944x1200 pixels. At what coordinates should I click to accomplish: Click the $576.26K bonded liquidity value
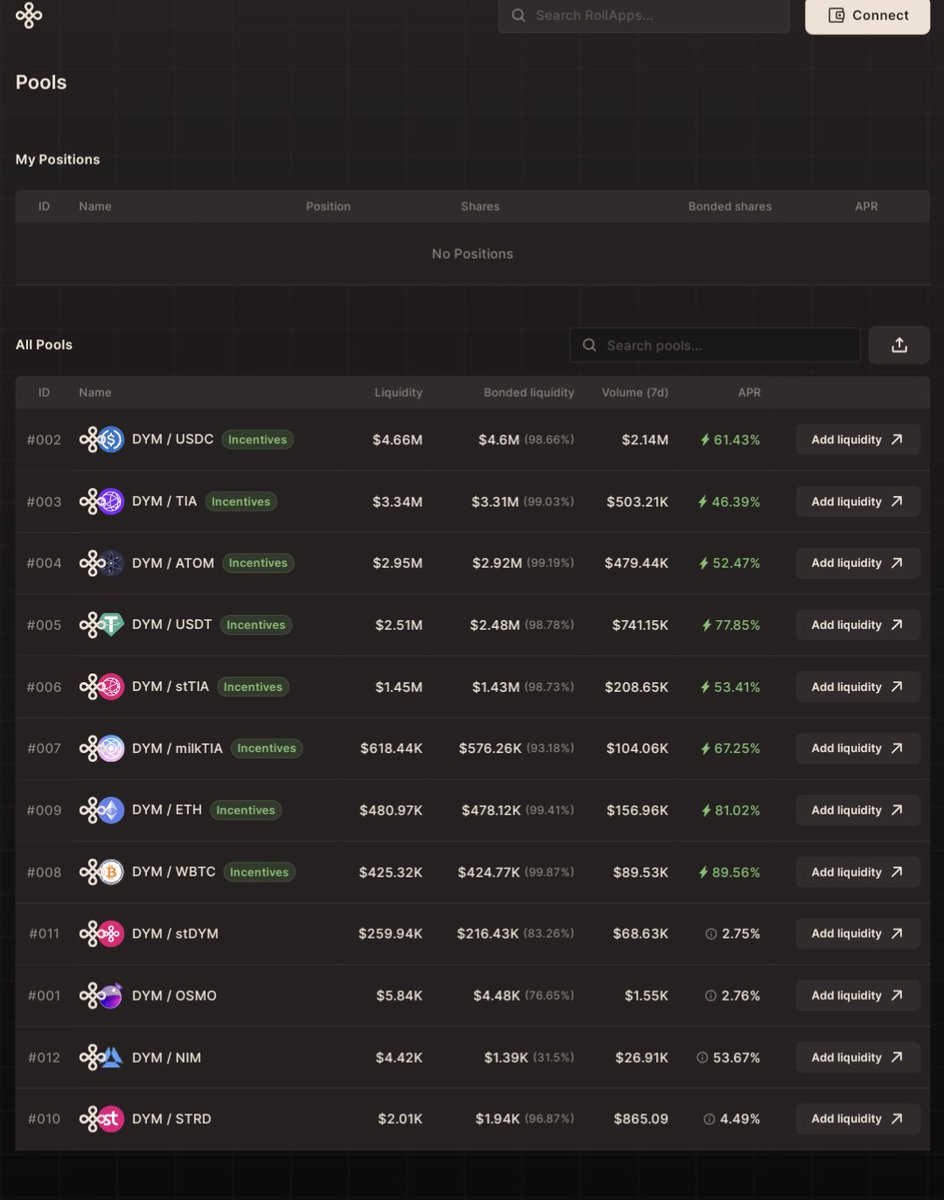pos(490,748)
